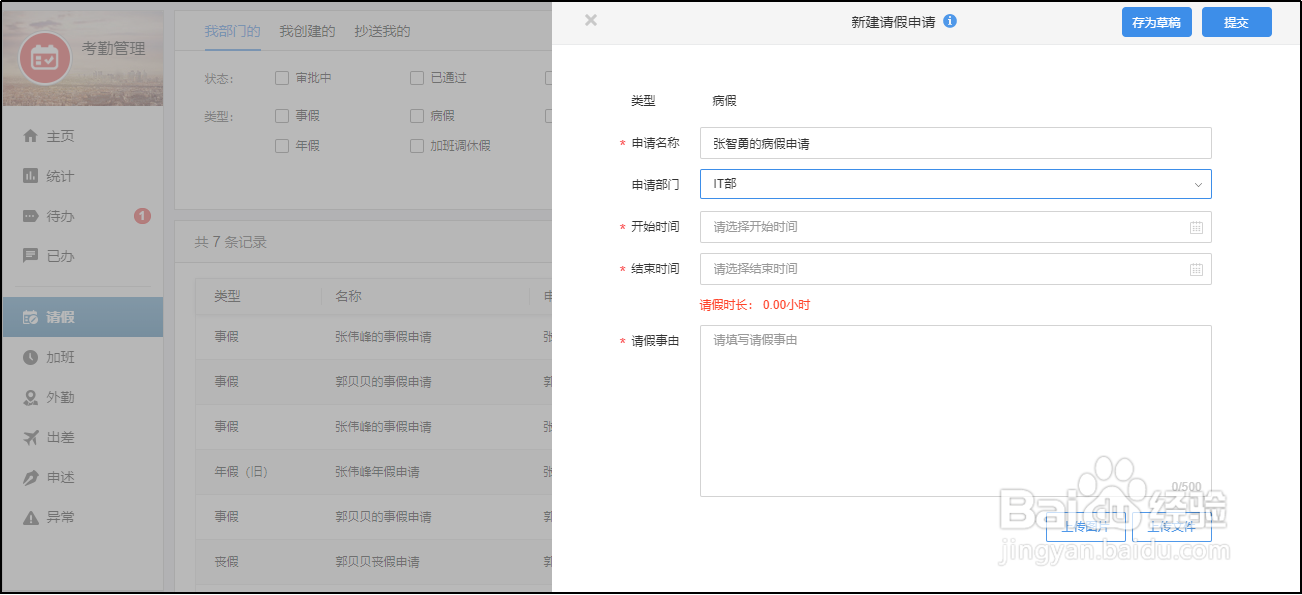The width and height of the screenshot is (1302, 595).
Task: Open 待办 pending items in the sidebar
Action: pos(60,216)
